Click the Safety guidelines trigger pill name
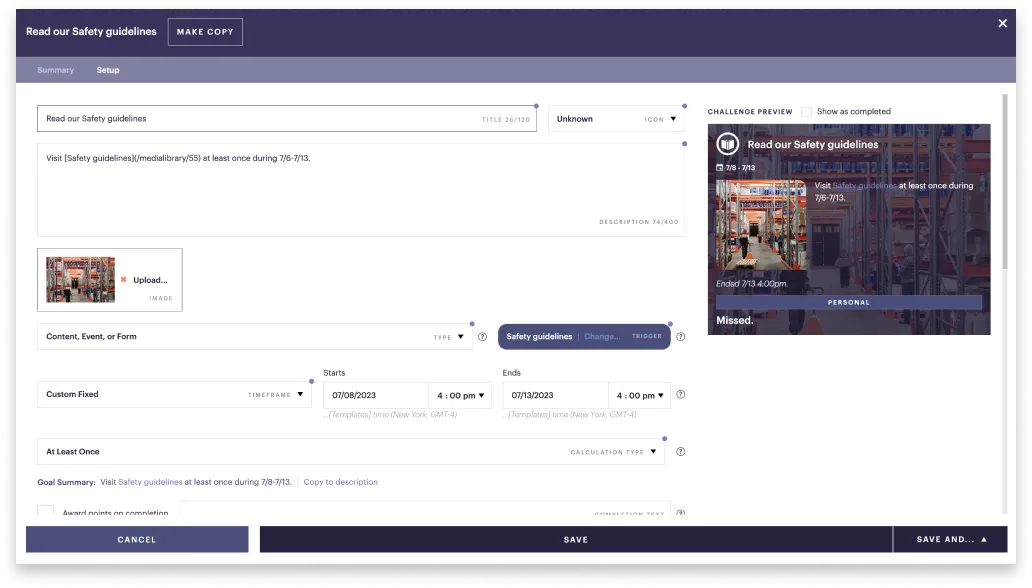1032x588 pixels. coord(539,336)
